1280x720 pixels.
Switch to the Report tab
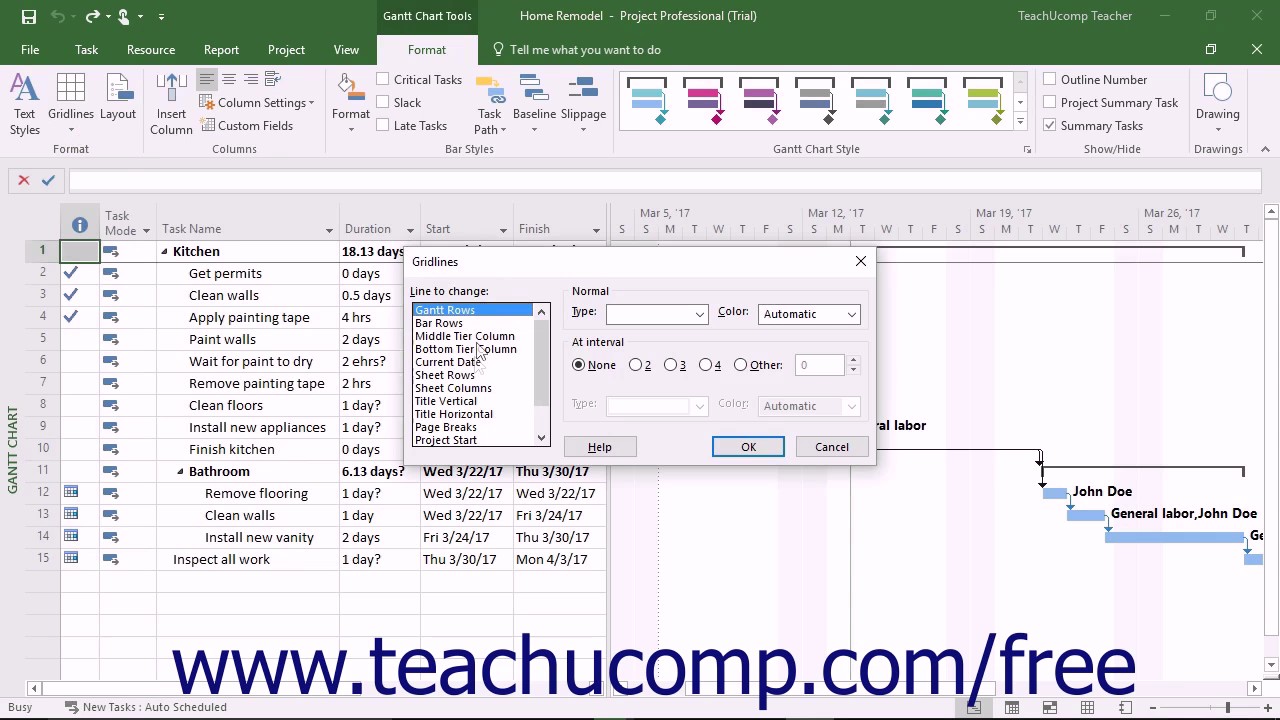coord(221,50)
